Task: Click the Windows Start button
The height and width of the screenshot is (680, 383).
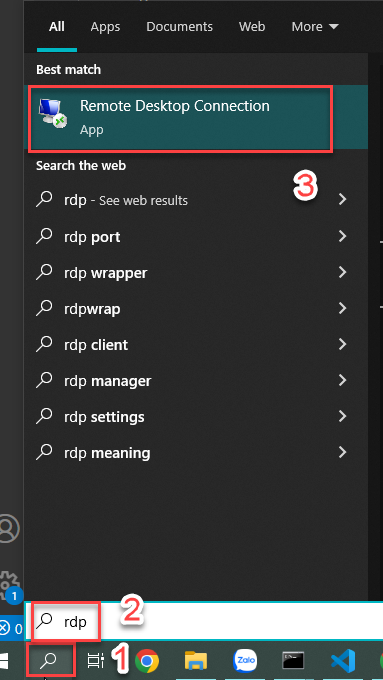Action: click(4, 661)
